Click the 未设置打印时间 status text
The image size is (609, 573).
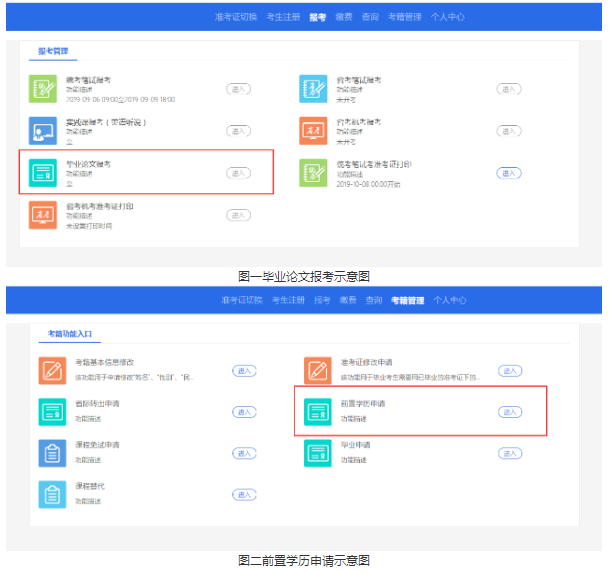(x=89, y=226)
